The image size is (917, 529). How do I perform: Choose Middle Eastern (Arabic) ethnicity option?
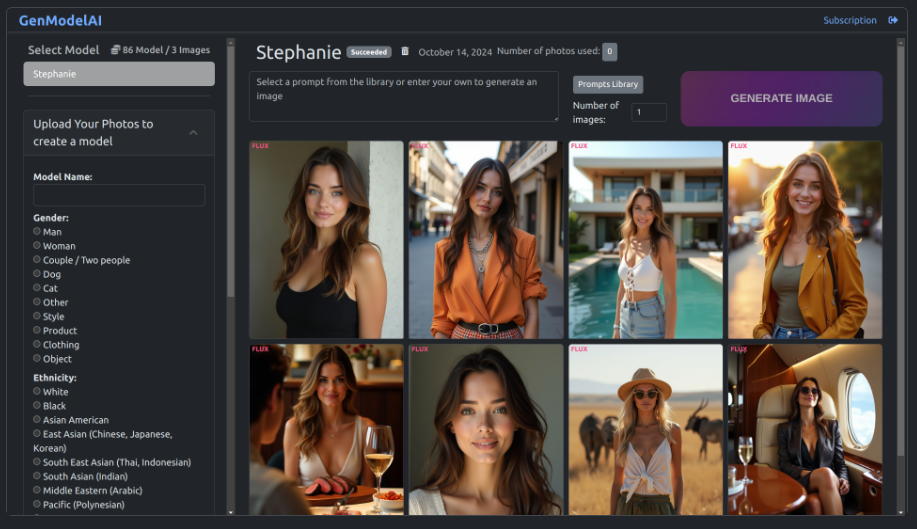click(37, 490)
